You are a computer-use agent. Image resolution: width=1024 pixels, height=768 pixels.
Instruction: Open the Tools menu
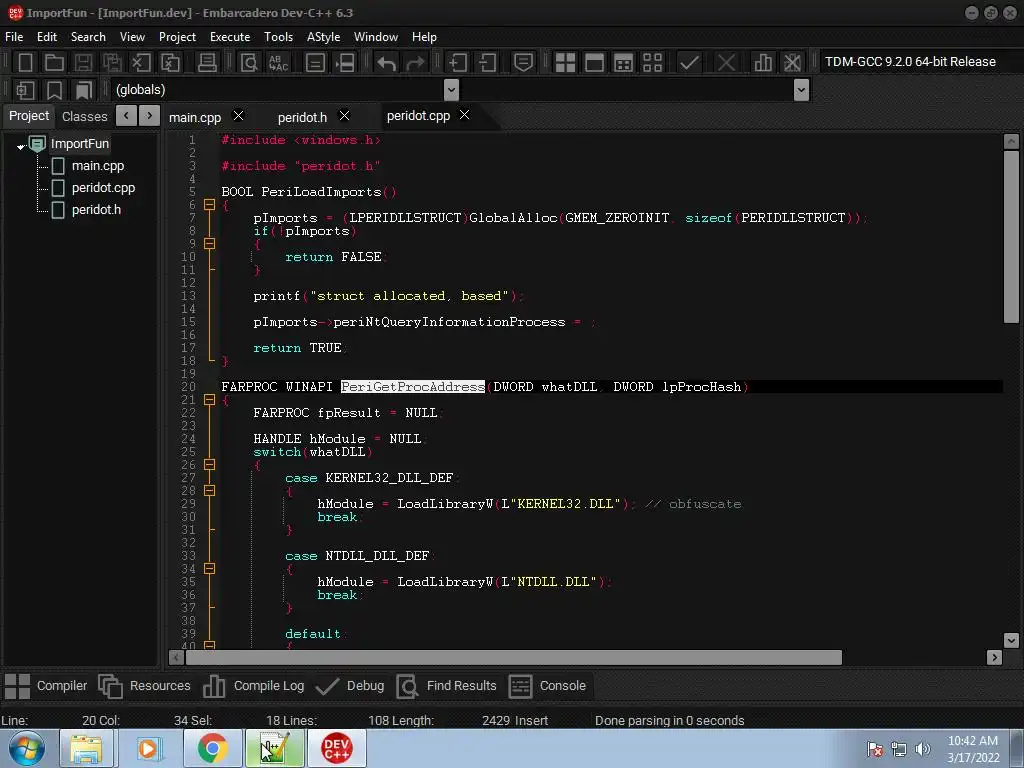point(278,37)
